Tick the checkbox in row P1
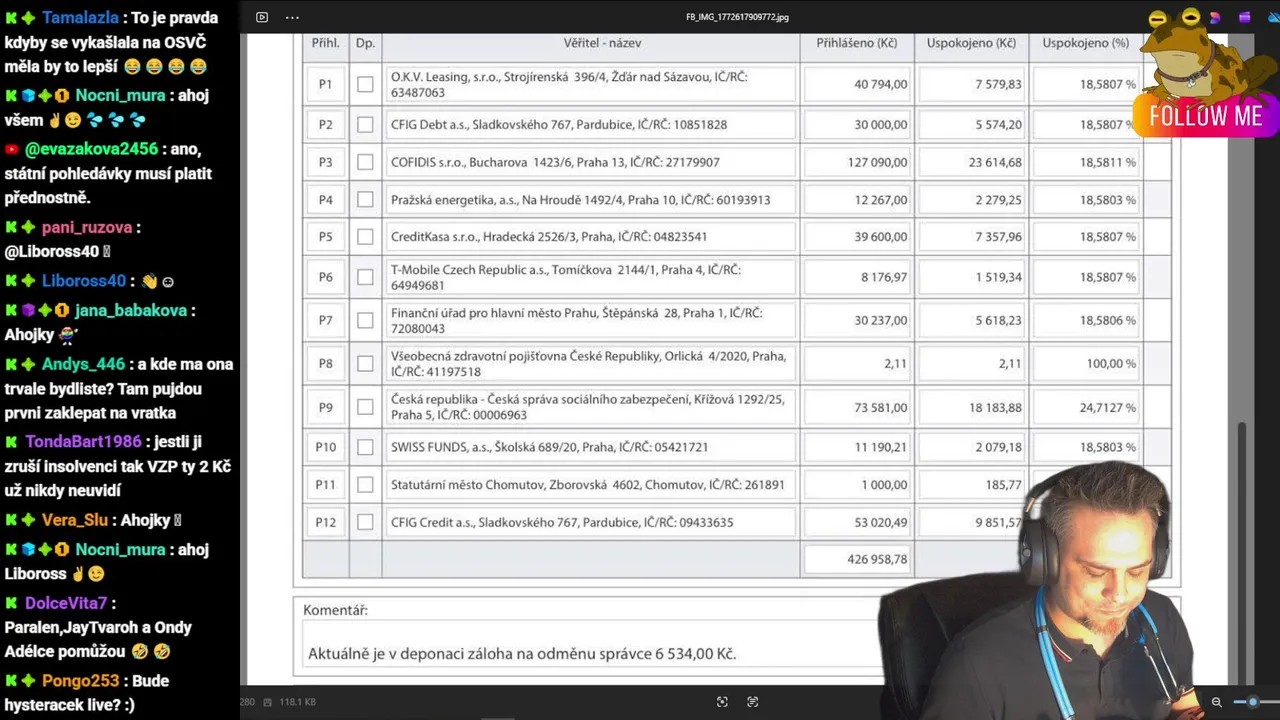 tap(365, 84)
